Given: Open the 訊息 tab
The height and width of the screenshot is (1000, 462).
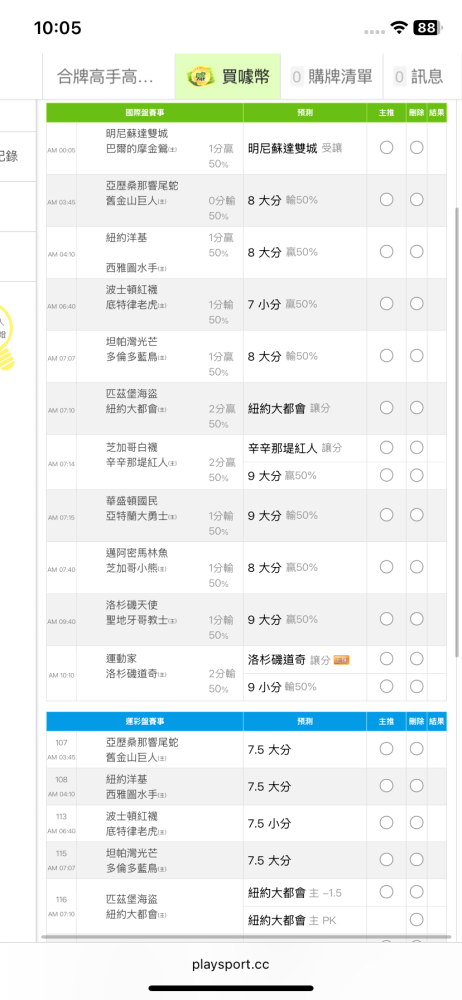Looking at the screenshot, I should (x=418, y=77).
